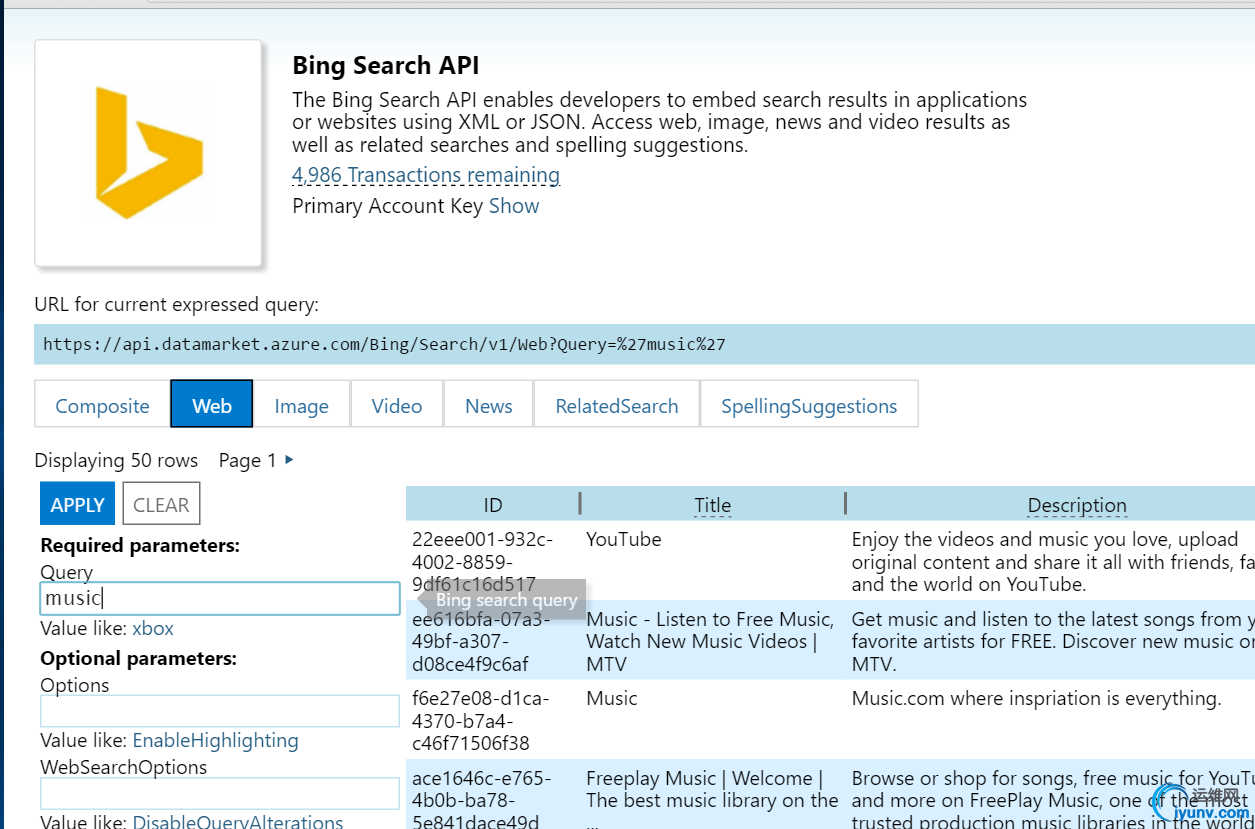Screen dimensions: 1255x829
Task: Click the Bing logo thumbnail
Action: tap(149, 154)
